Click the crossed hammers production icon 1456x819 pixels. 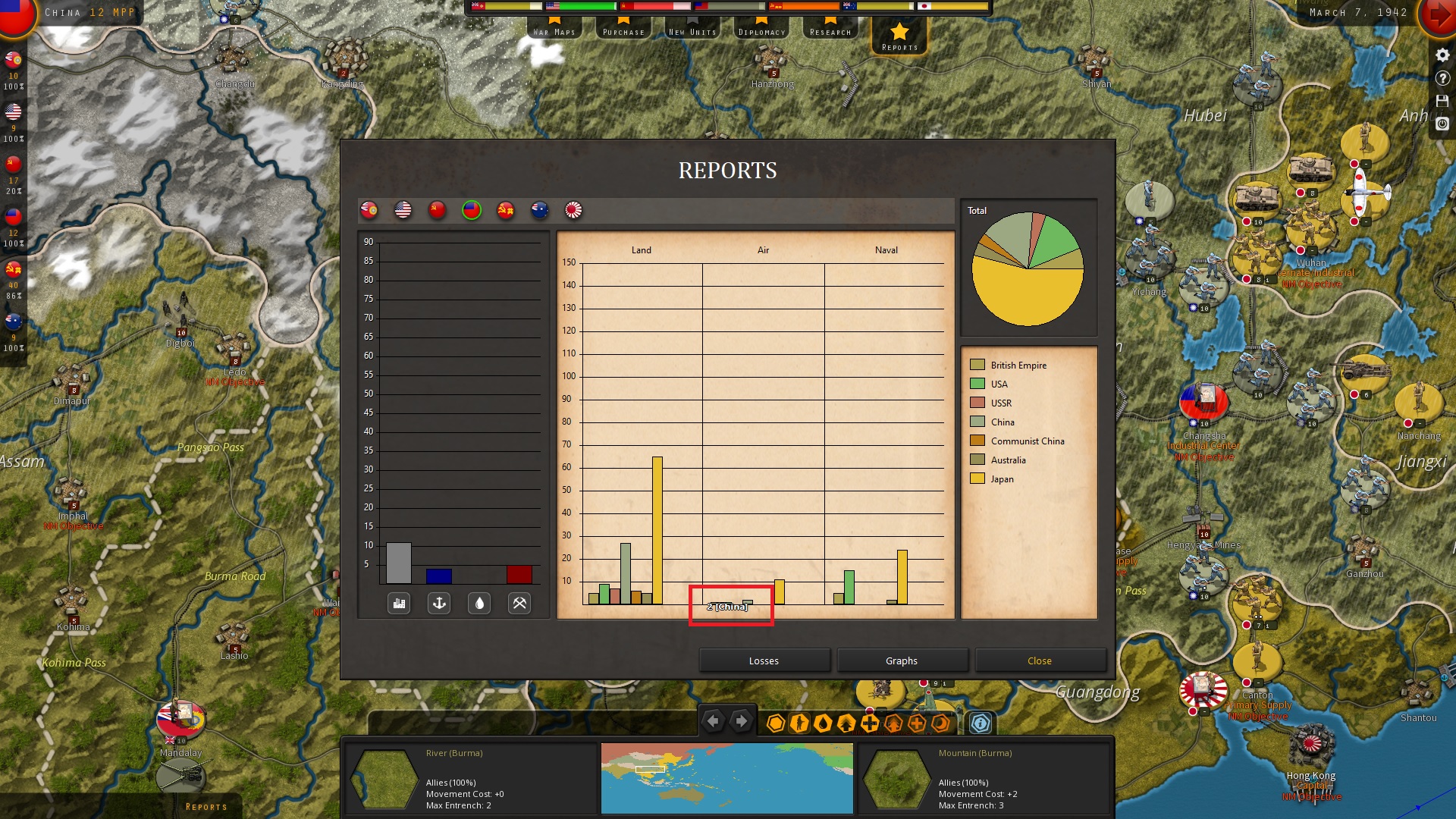tap(519, 604)
